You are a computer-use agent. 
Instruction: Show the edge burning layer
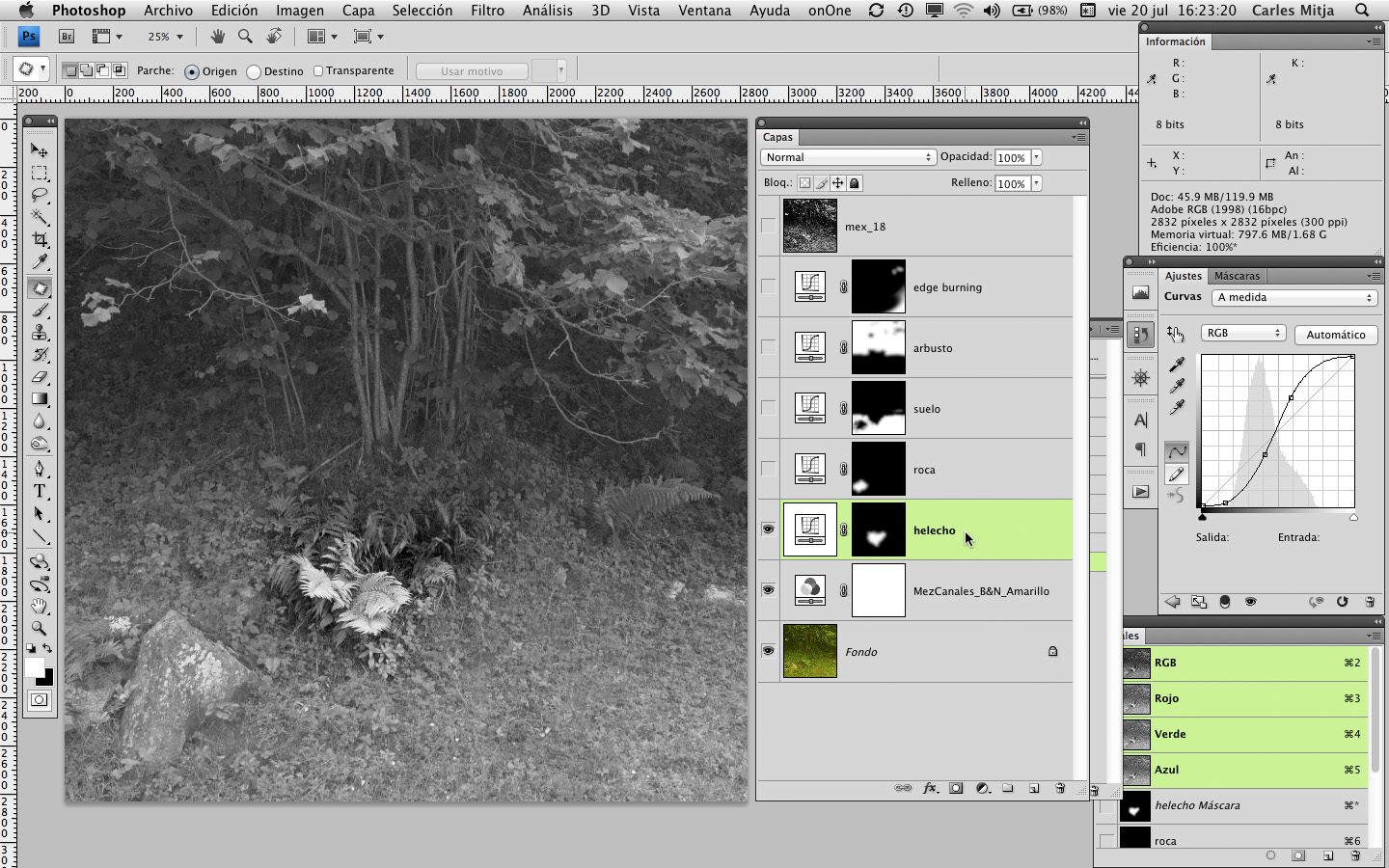click(768, 286)
